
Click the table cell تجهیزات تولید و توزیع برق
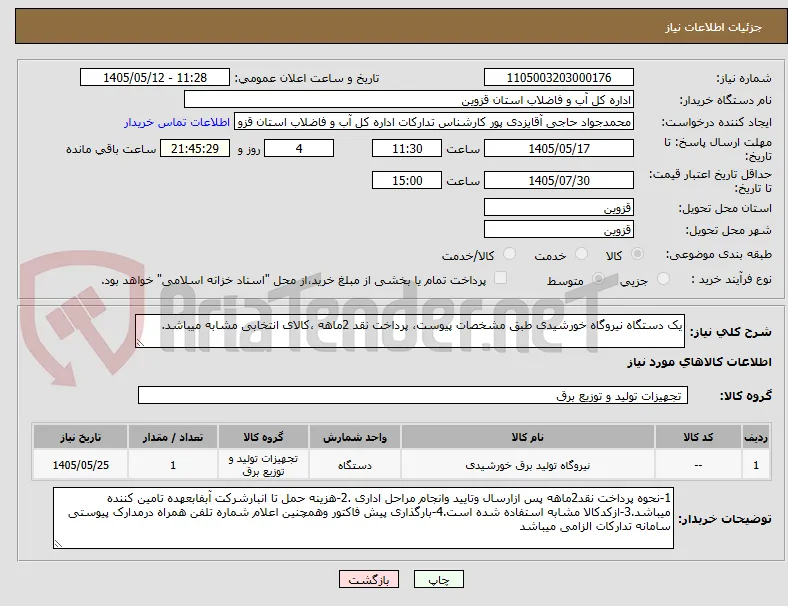pyautogui.click(x=263, y=465)
